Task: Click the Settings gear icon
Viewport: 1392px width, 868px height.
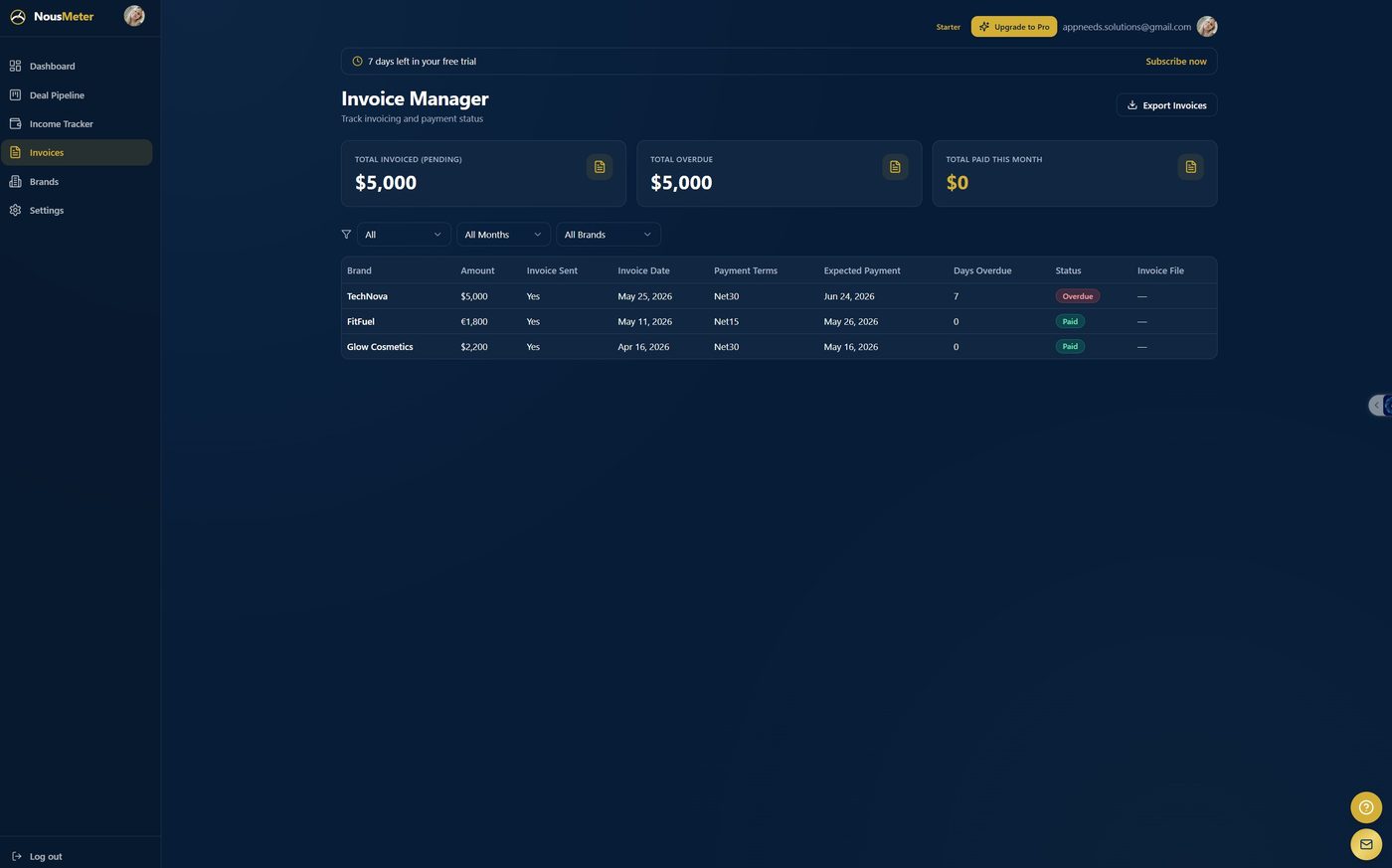Action: (x=15, y=210)
